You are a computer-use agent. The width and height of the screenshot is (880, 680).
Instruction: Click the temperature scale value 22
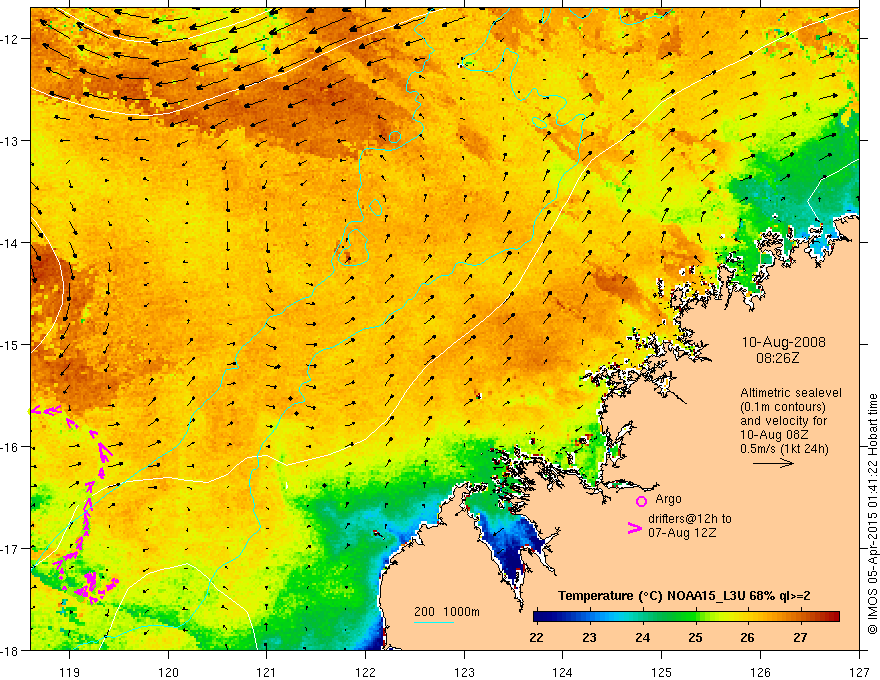tap(536, 637)
